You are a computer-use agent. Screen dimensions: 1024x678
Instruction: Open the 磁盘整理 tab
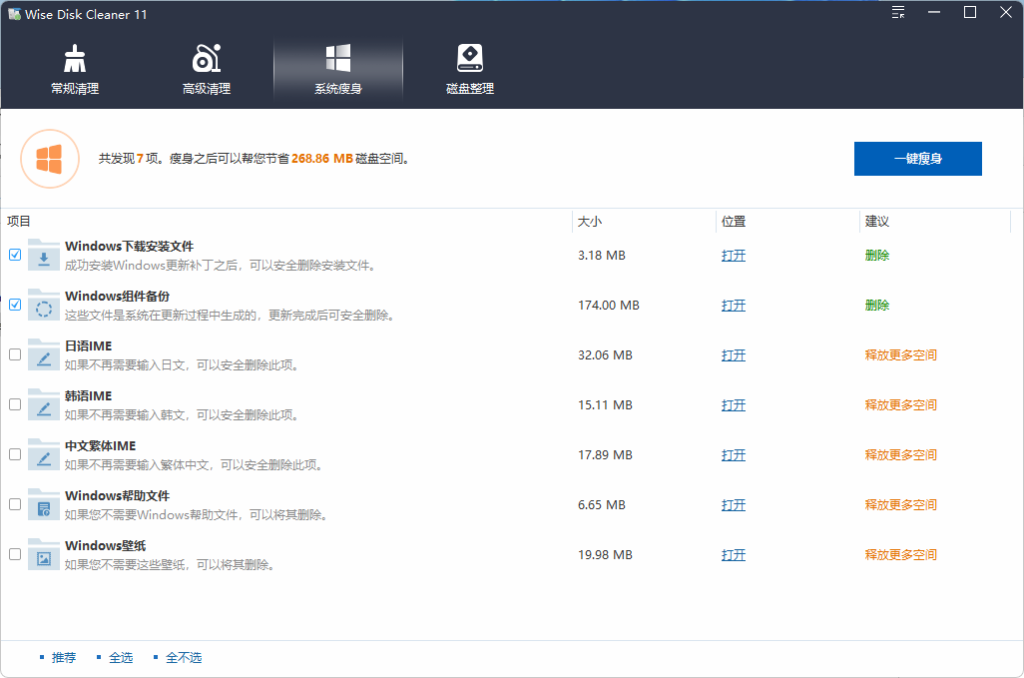(470, 70)
